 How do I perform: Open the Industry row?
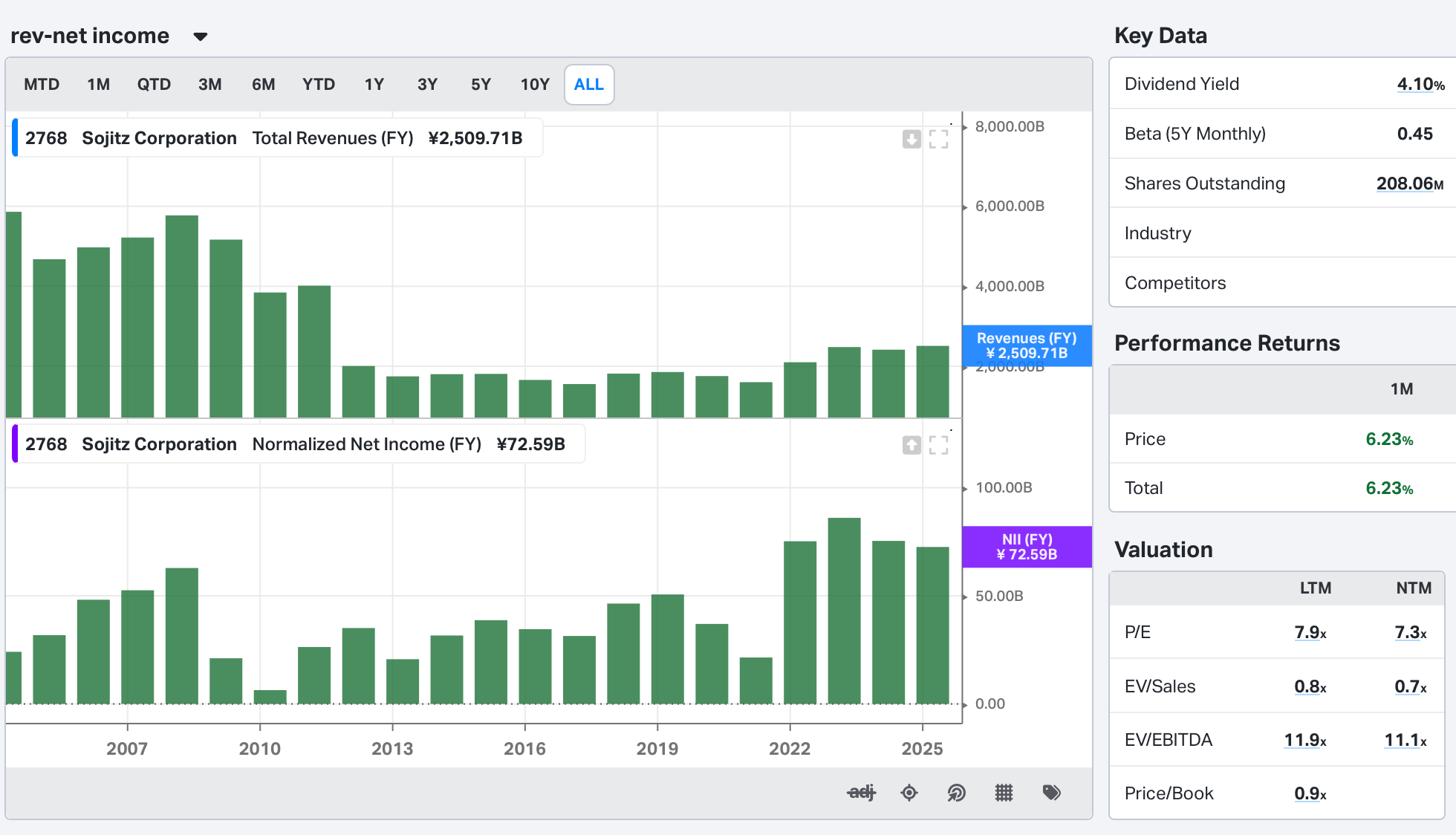[x=1157, y=233]
